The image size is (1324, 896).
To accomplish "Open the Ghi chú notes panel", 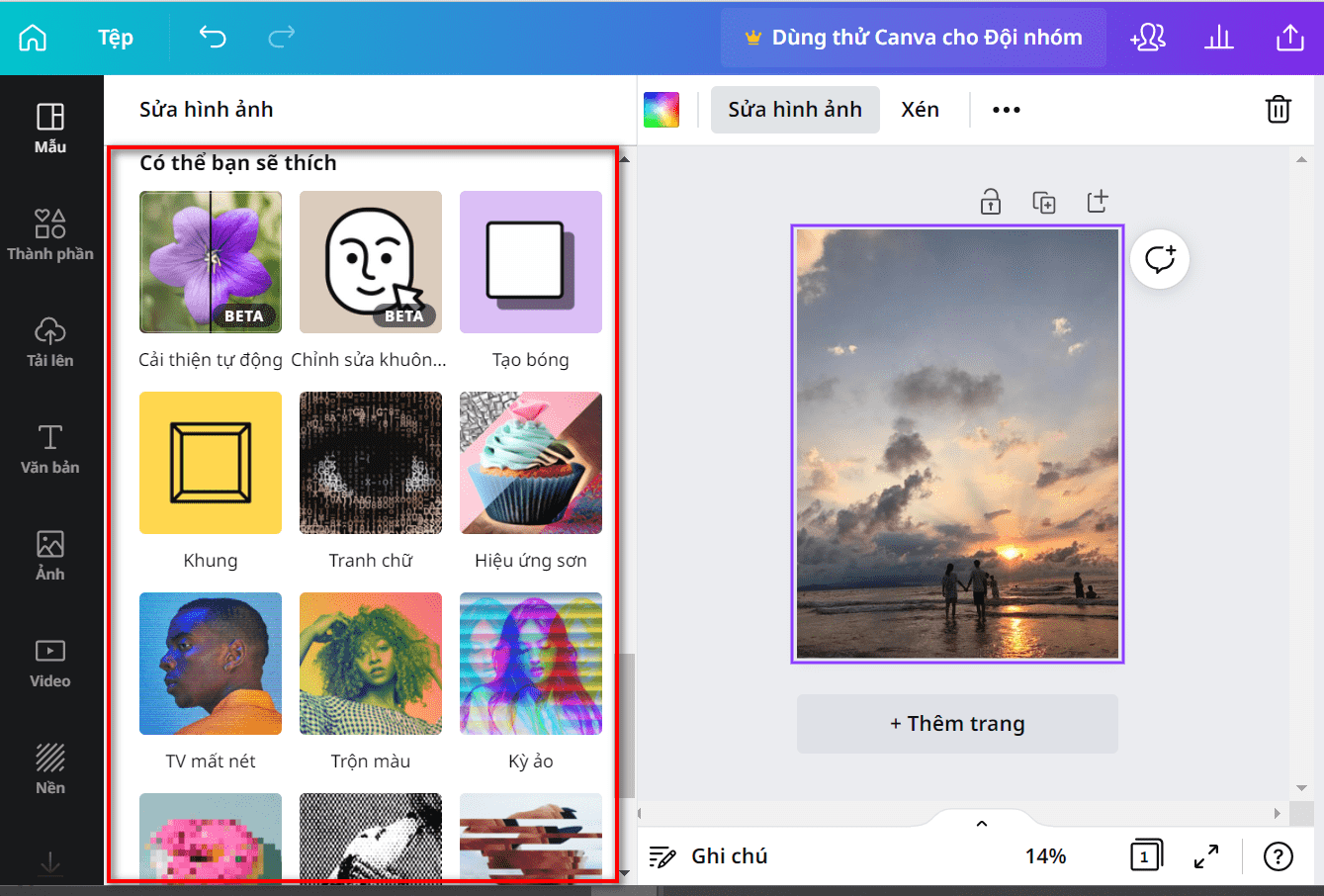I will click(708, 856).
